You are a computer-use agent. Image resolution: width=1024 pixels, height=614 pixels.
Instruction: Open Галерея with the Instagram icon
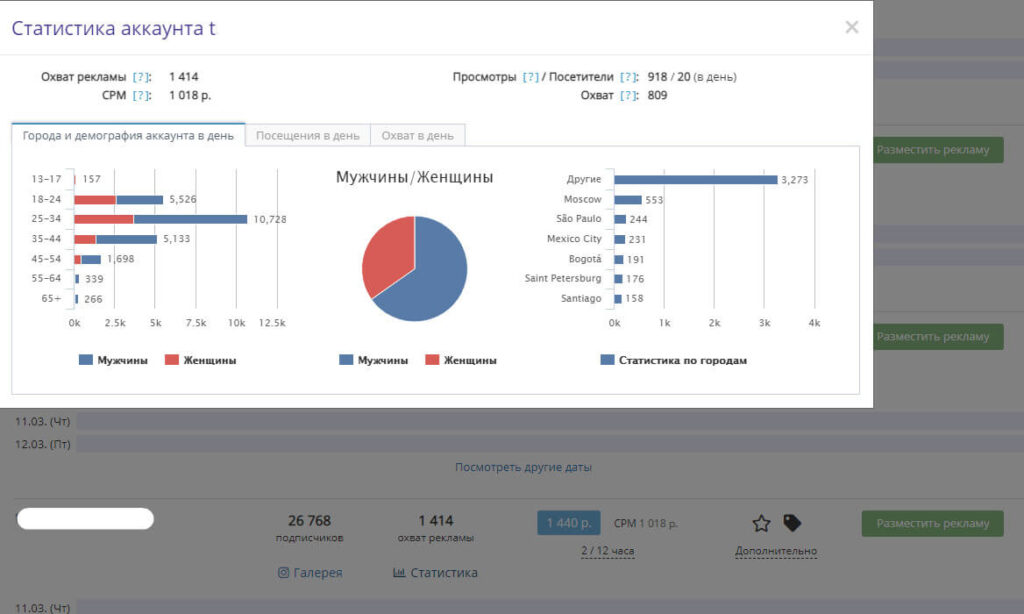pyautogui.click(x=310, y=573)
